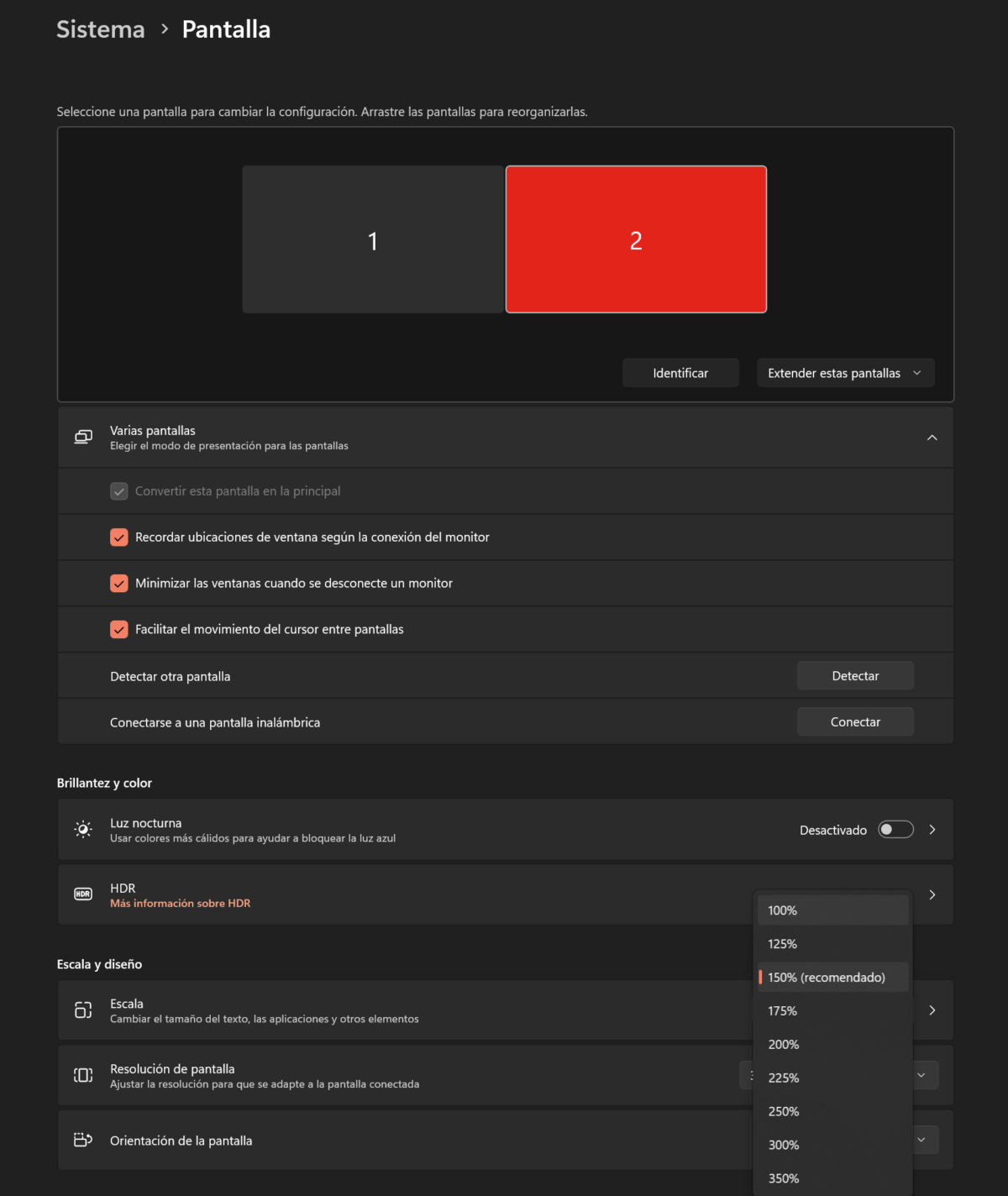Image resolution: width=1008 pixels, height=1196 pixels.
Task: Click the HDR badge icon
Action: tap(83, 894)
